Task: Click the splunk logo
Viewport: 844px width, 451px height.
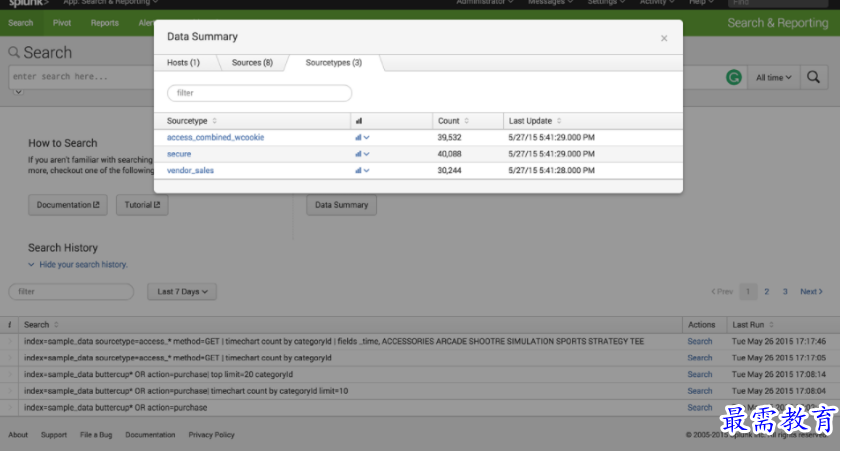Action: (28, 3)
